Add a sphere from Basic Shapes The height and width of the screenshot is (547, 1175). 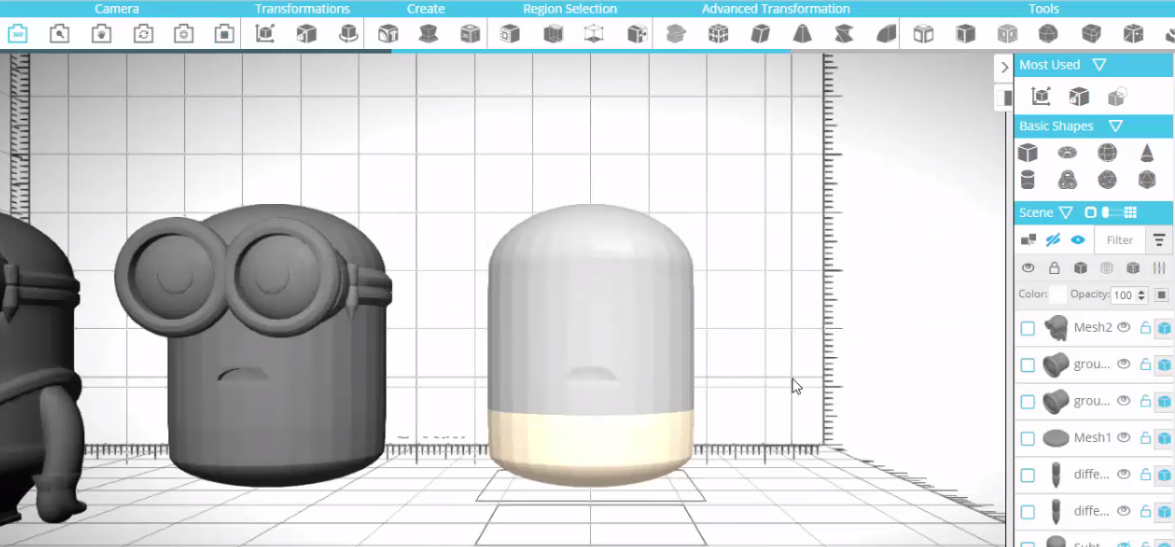(1107, 153)
